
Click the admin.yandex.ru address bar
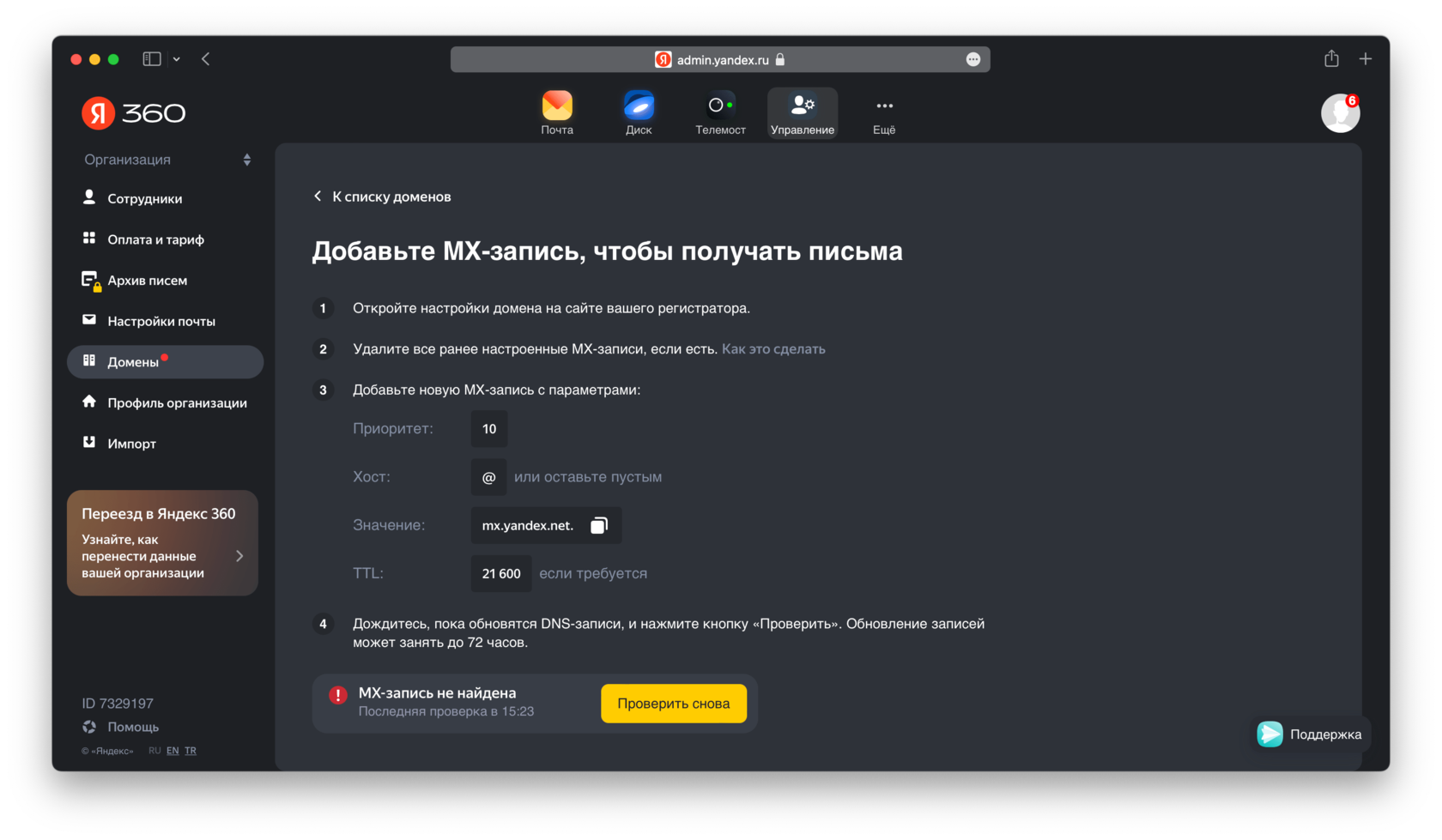click(720, 59)
